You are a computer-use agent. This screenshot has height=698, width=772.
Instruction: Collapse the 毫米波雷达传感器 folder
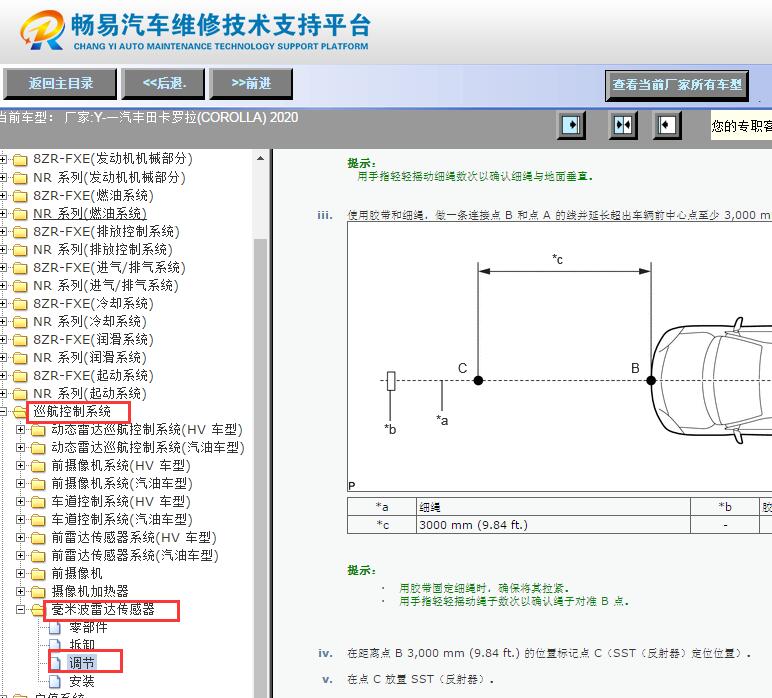21,610
